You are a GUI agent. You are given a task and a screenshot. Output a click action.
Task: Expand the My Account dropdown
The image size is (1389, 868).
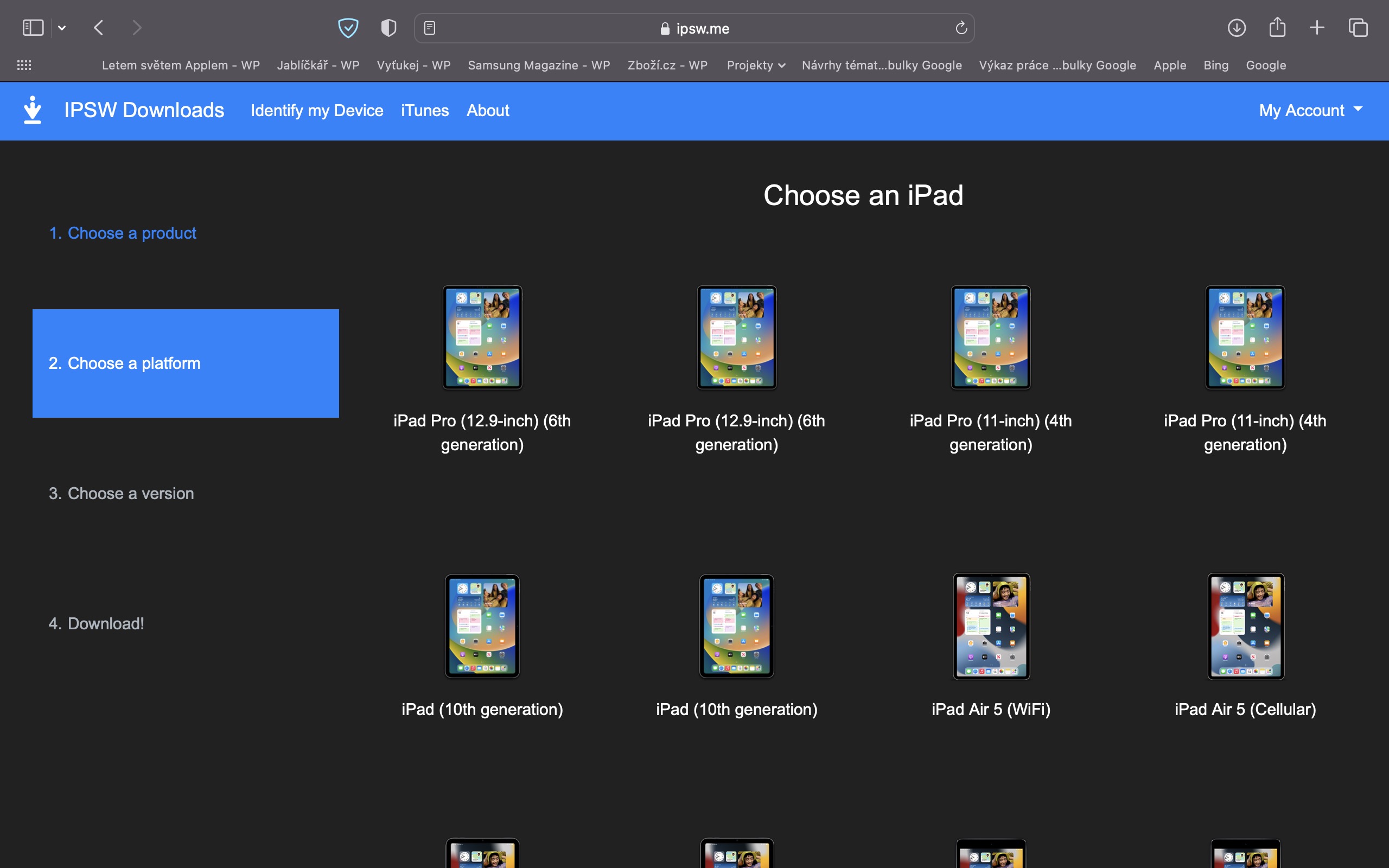[1310, 110]
